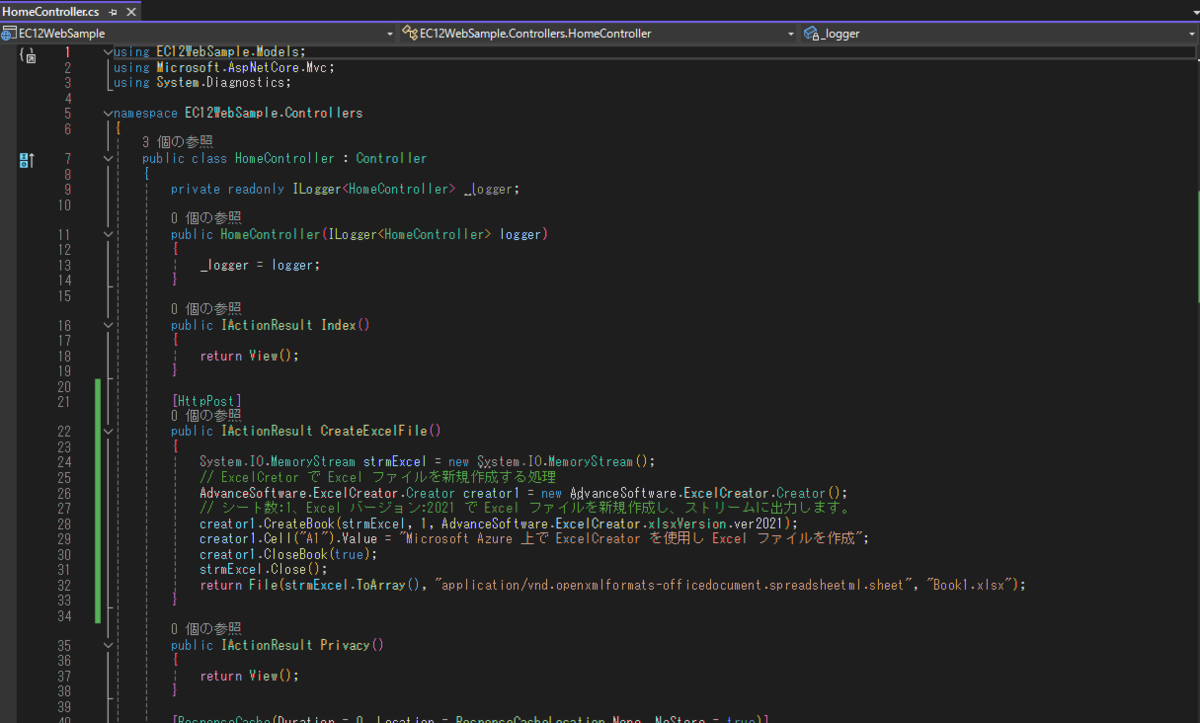Close the HomeController.cs tab

(130, 12)
